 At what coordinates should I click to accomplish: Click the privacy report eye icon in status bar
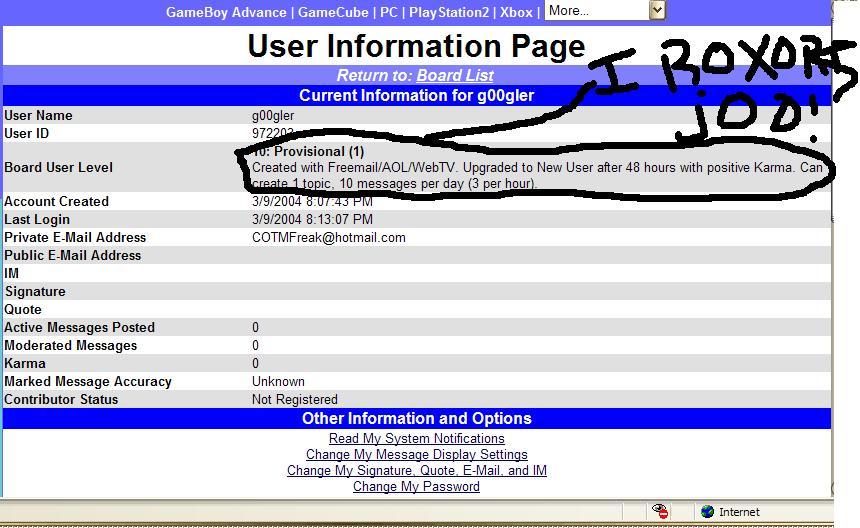point(660,511)
